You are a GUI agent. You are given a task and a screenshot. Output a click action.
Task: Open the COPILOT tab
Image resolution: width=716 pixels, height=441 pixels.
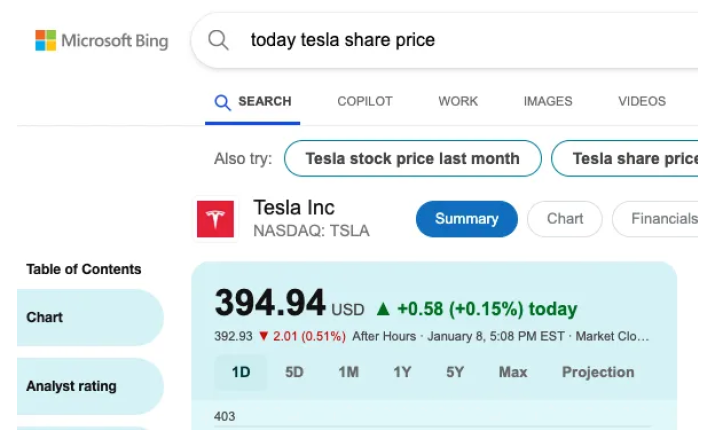tap(365, 101)
